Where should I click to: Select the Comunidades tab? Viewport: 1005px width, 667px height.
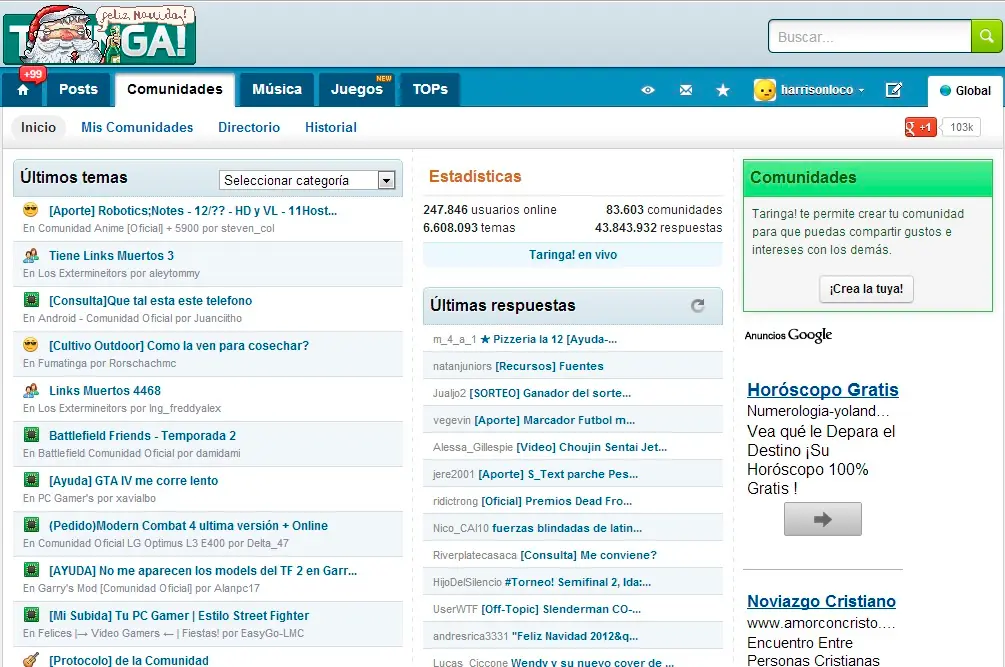click(175, 89)
